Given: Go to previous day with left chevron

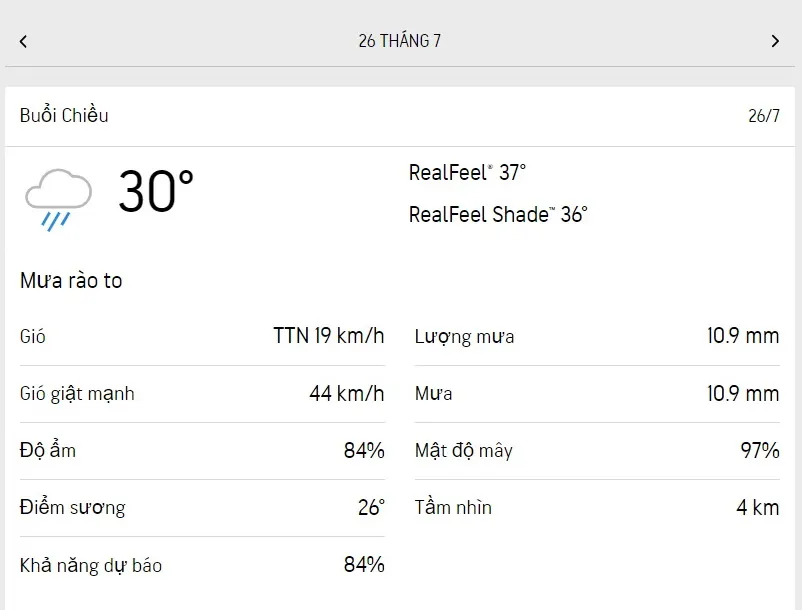Looking at the screenshot, I should [23, 41].
